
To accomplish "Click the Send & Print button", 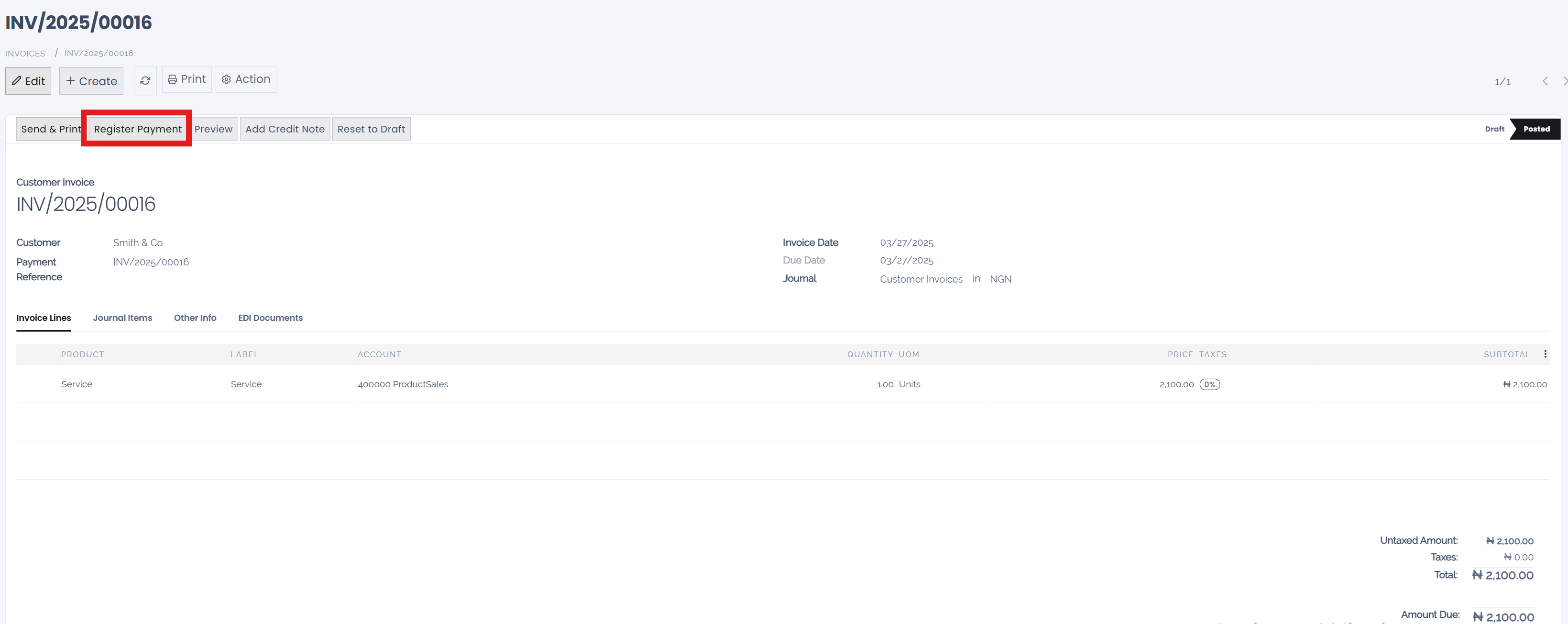I will (51, 129).
